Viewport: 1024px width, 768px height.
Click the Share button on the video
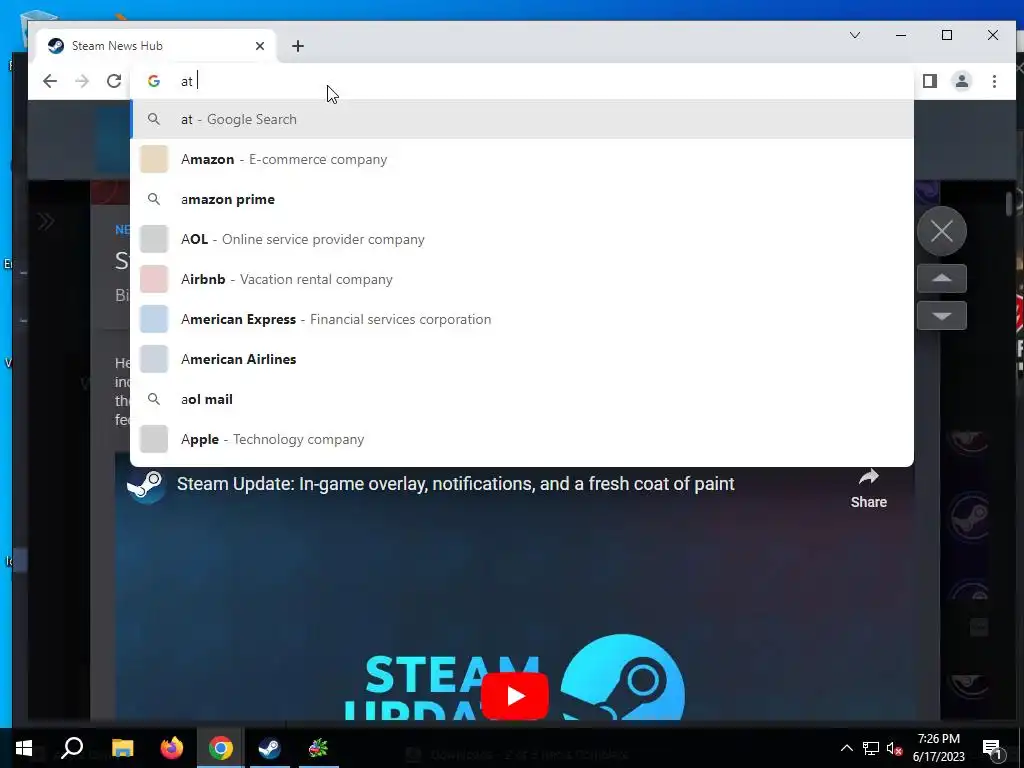click(x=869, y=488)
